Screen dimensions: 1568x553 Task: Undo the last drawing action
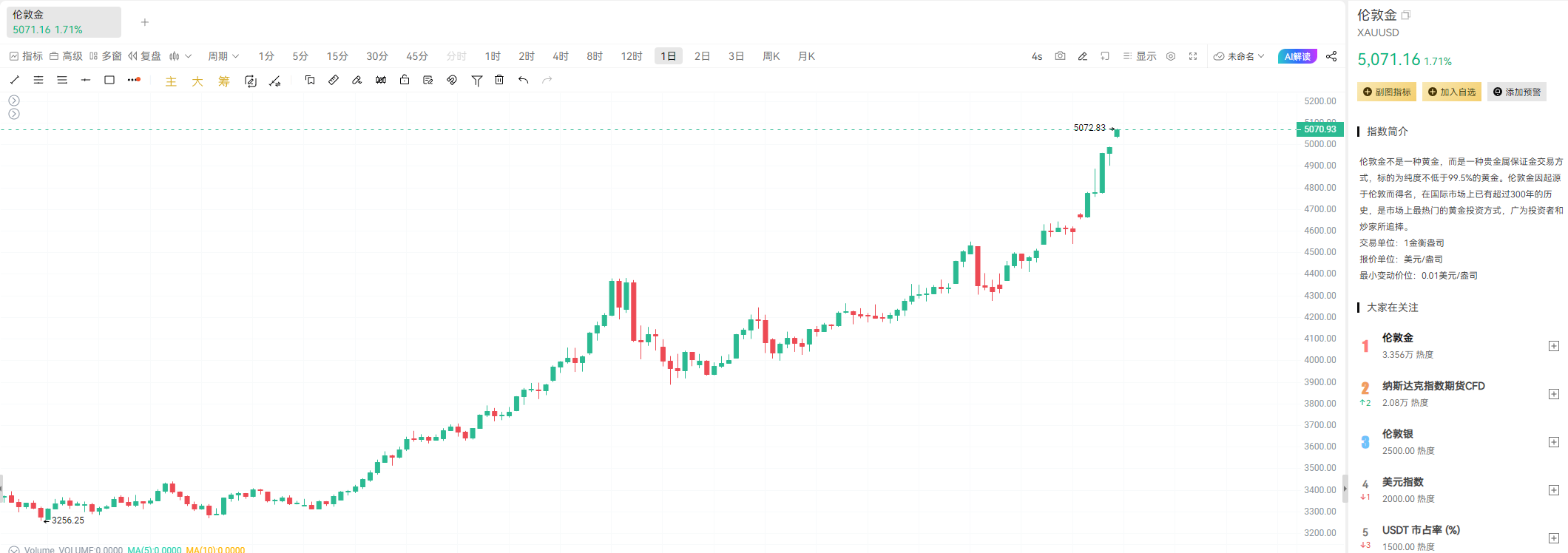click(x=523, y=80)
